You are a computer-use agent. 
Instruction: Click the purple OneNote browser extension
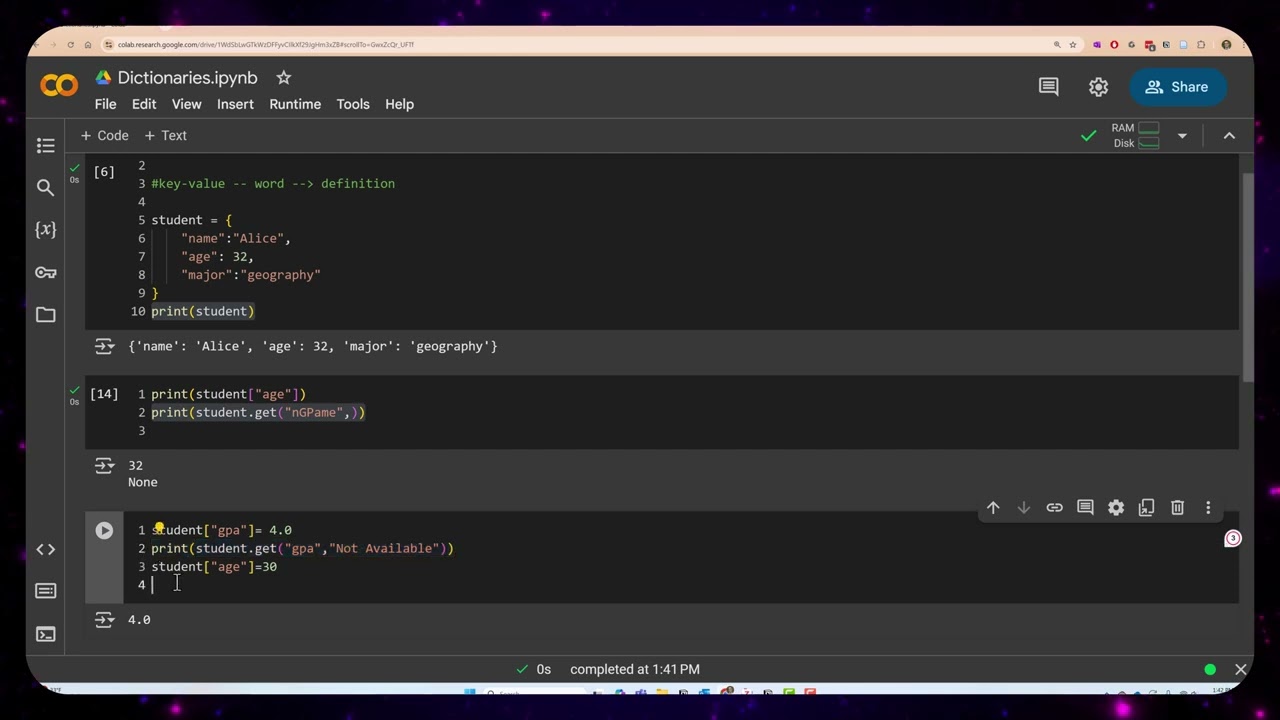coord(1097,44)
